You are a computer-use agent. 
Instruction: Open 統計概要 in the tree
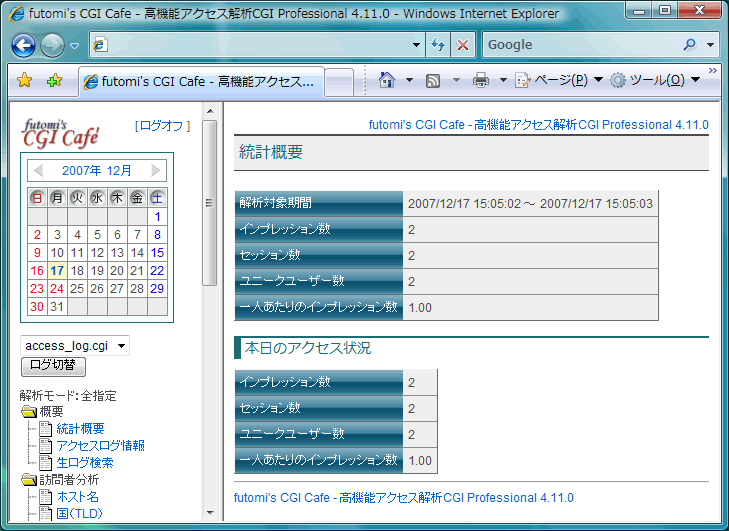tap(80, 428)
